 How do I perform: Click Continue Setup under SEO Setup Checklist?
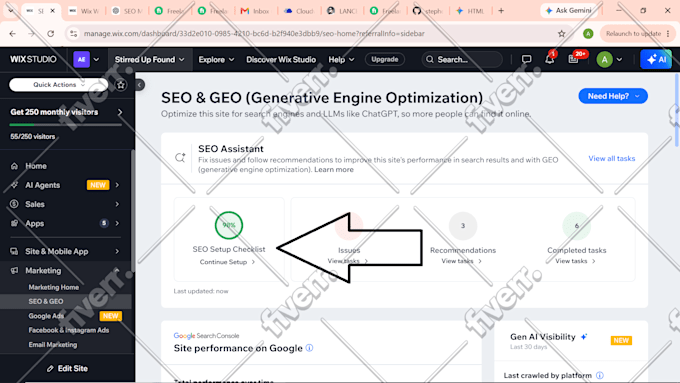click(x=227, y=262)
